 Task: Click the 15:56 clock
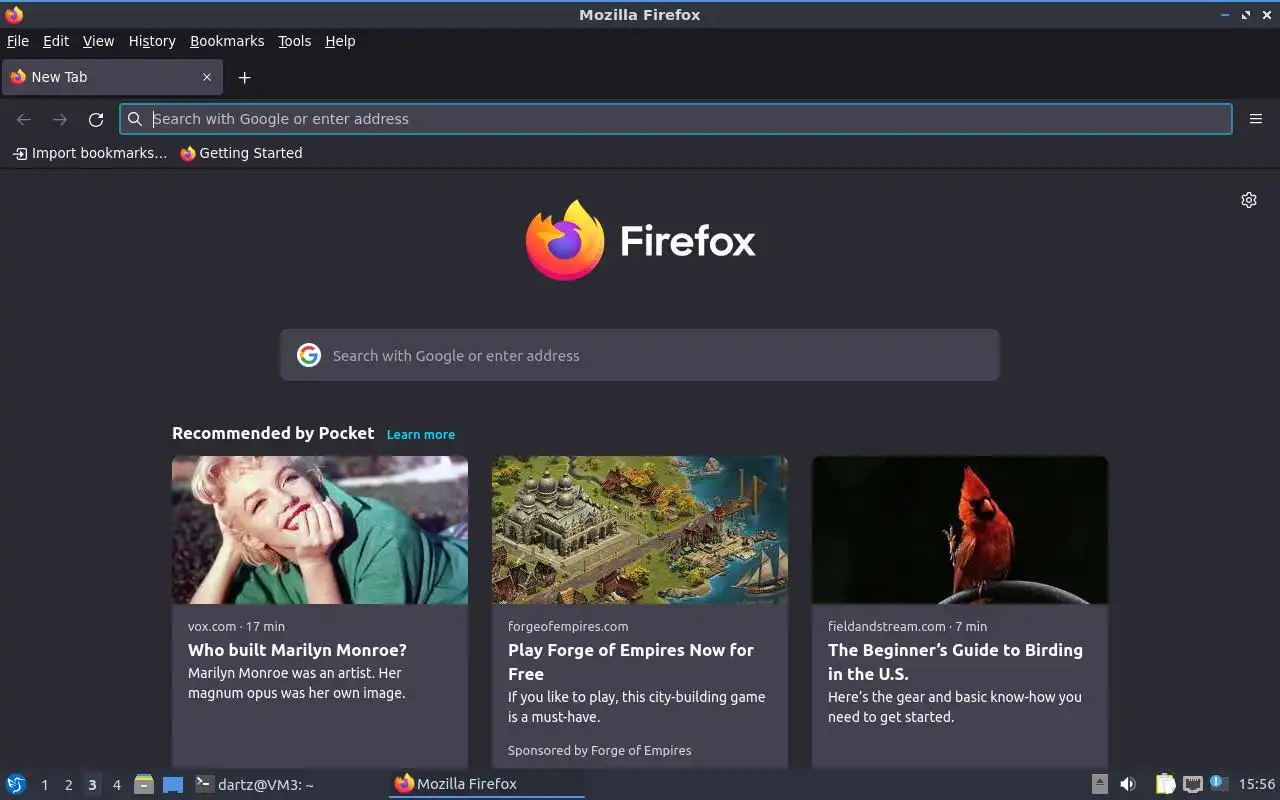click(x=1257, y=784)
